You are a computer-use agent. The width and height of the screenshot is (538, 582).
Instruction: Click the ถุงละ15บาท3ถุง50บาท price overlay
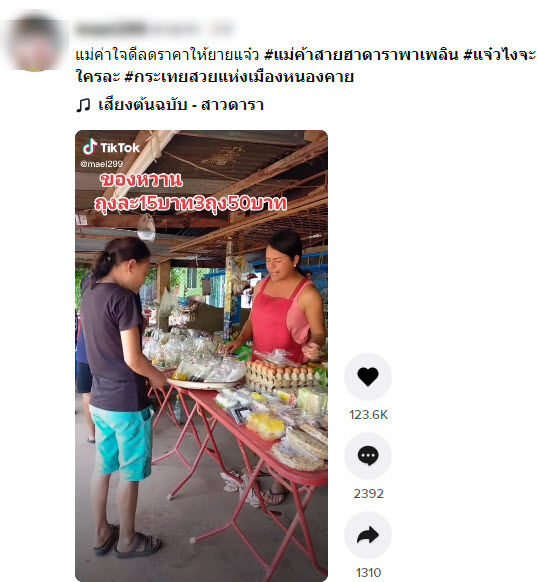pos(190,204)
